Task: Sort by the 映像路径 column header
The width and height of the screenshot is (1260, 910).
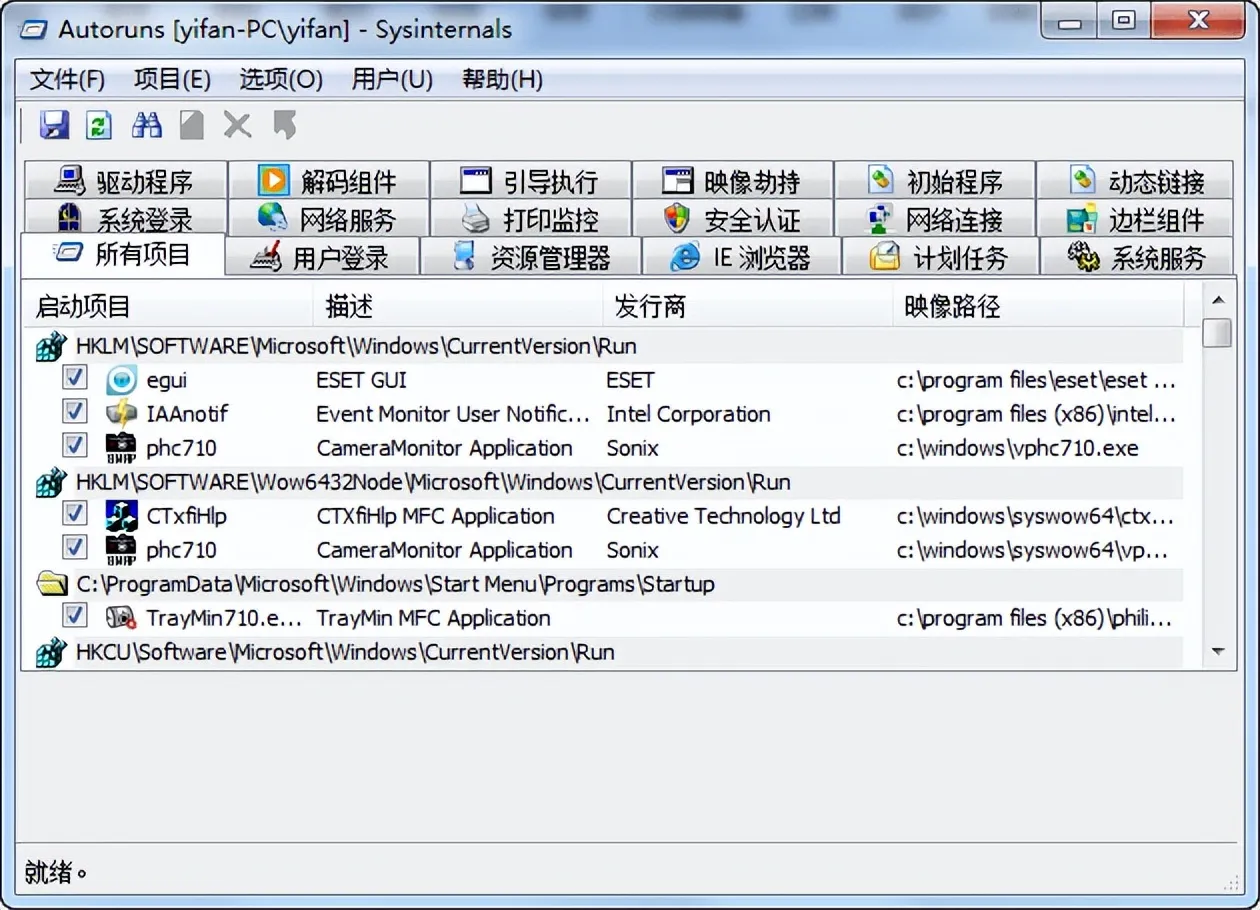Action: tap(1039, 306)
